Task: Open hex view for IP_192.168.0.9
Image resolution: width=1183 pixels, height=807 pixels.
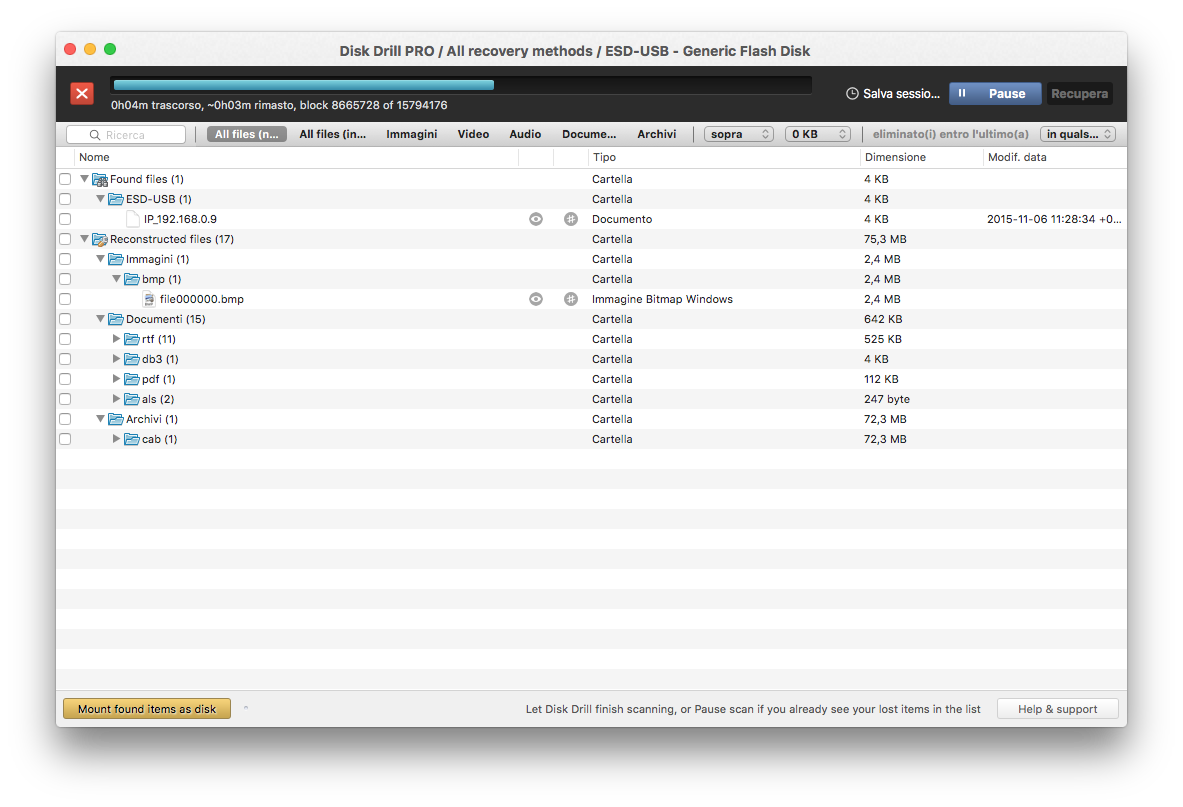Action: point(571,219)
